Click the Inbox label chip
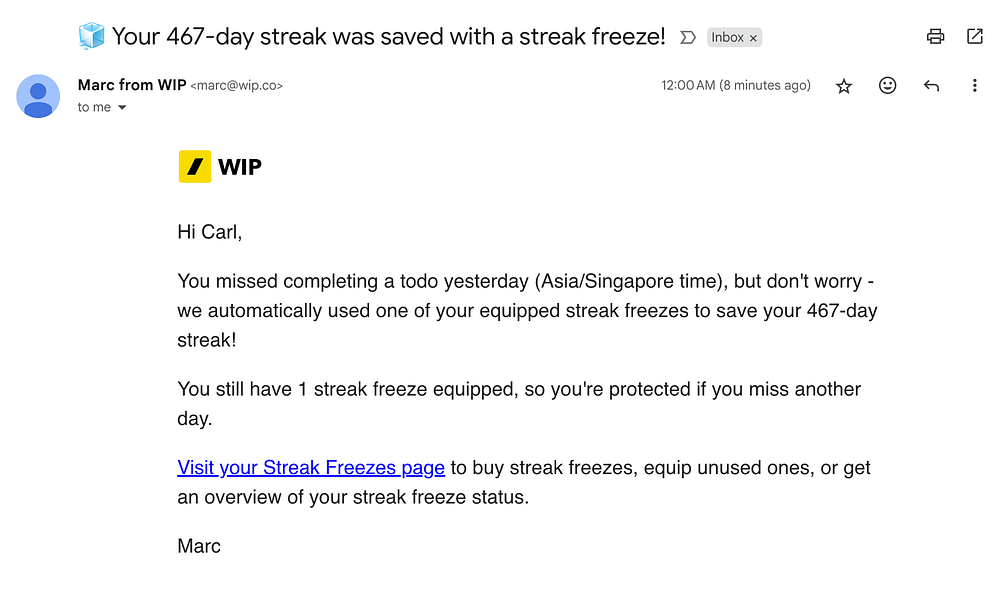The height and width of the screenshot is (609, 1000). 727,38
